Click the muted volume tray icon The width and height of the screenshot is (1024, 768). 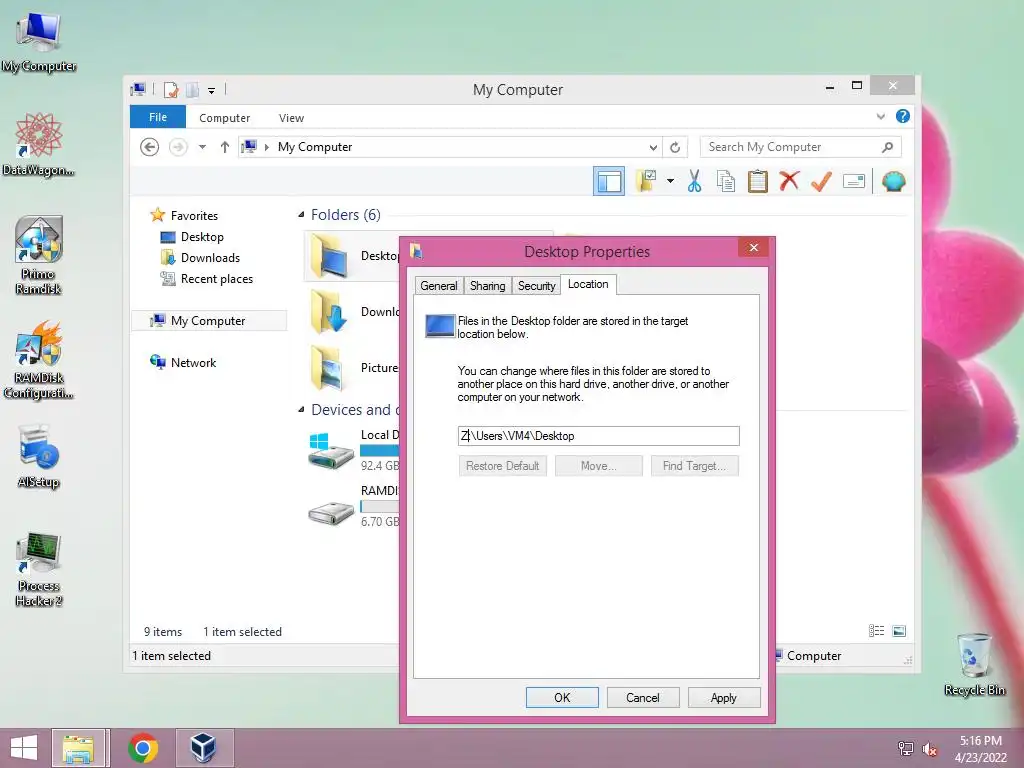930,749
